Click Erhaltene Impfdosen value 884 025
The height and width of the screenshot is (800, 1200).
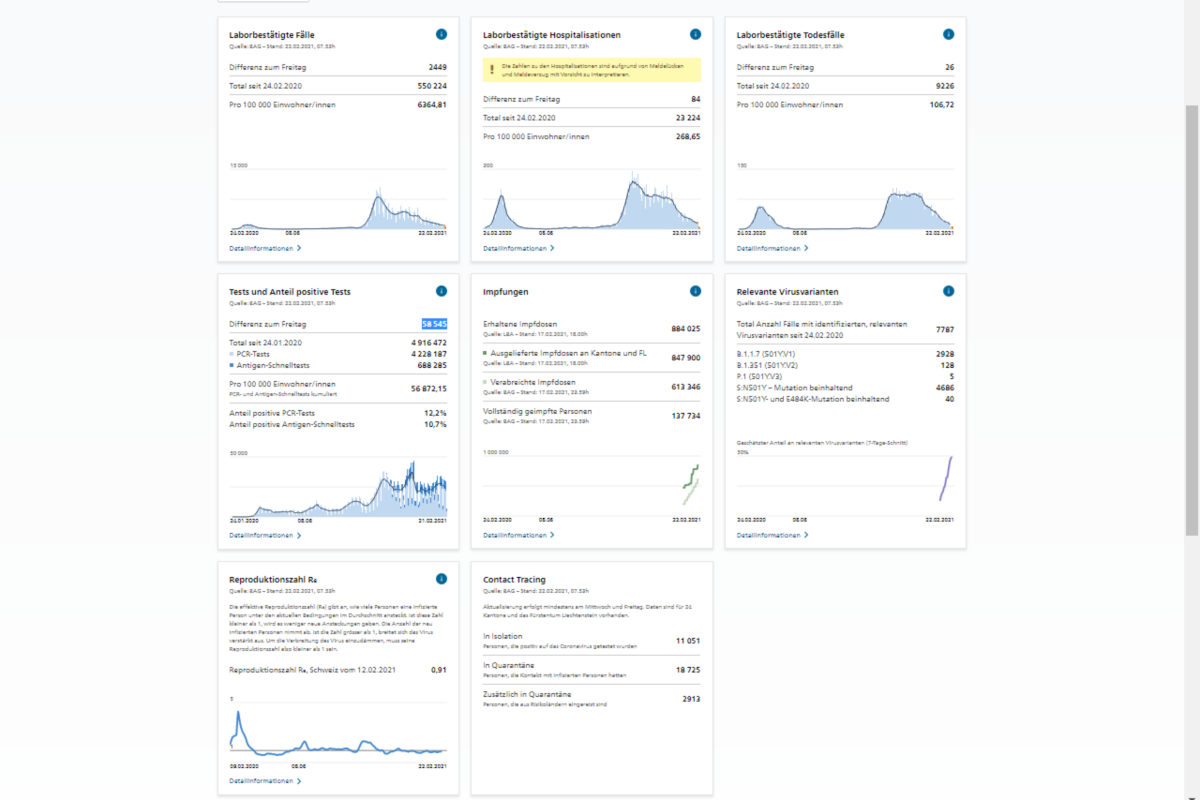point(686,328)
